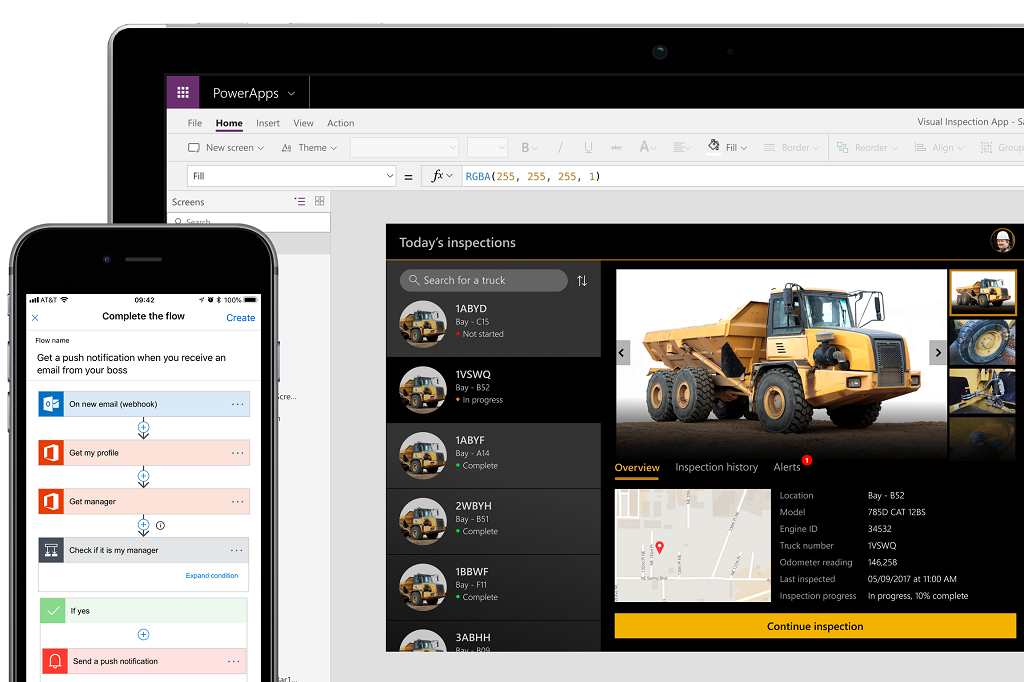The image size is (1024, 682).
Task: Click the info icon below Get manager
Action: click(161, 525)
